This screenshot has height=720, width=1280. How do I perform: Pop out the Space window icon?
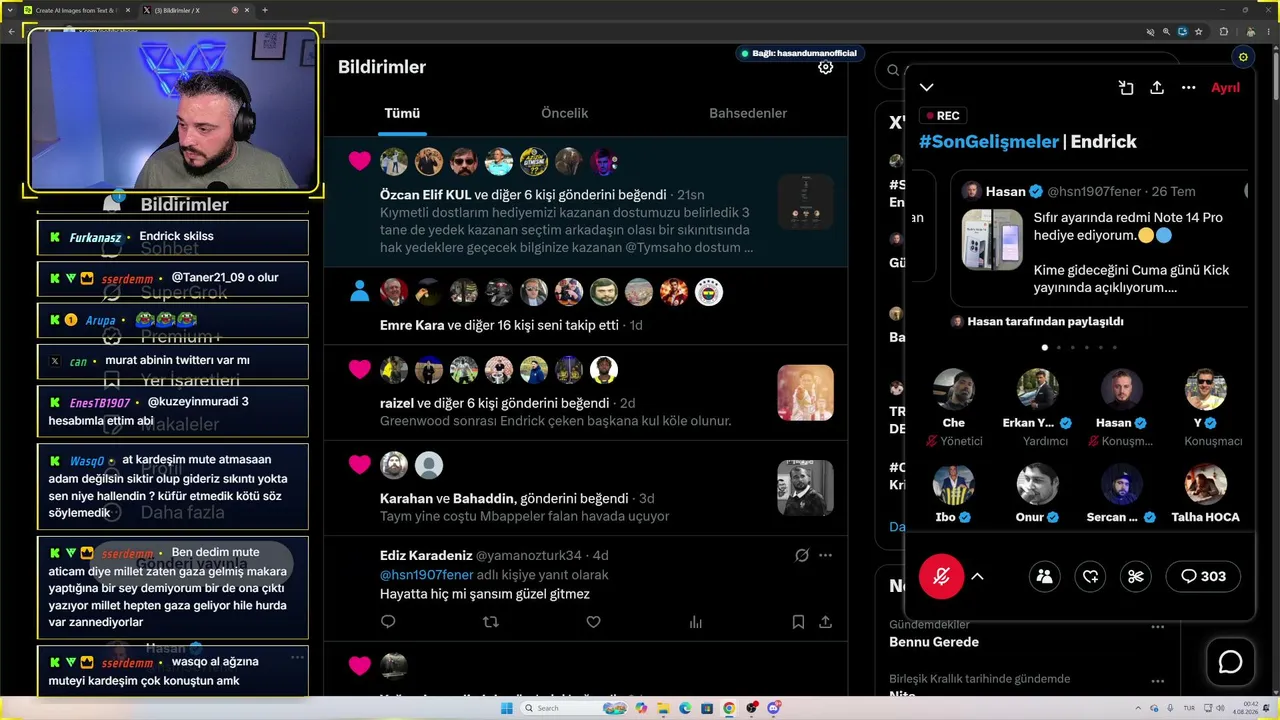click(x=1126, y=88)
